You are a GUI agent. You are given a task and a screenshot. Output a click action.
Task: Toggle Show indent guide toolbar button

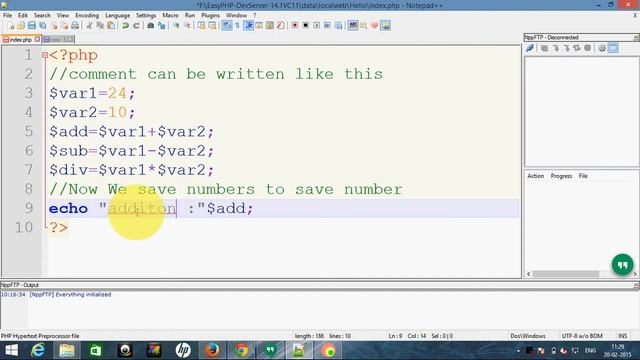coord(248,26)
